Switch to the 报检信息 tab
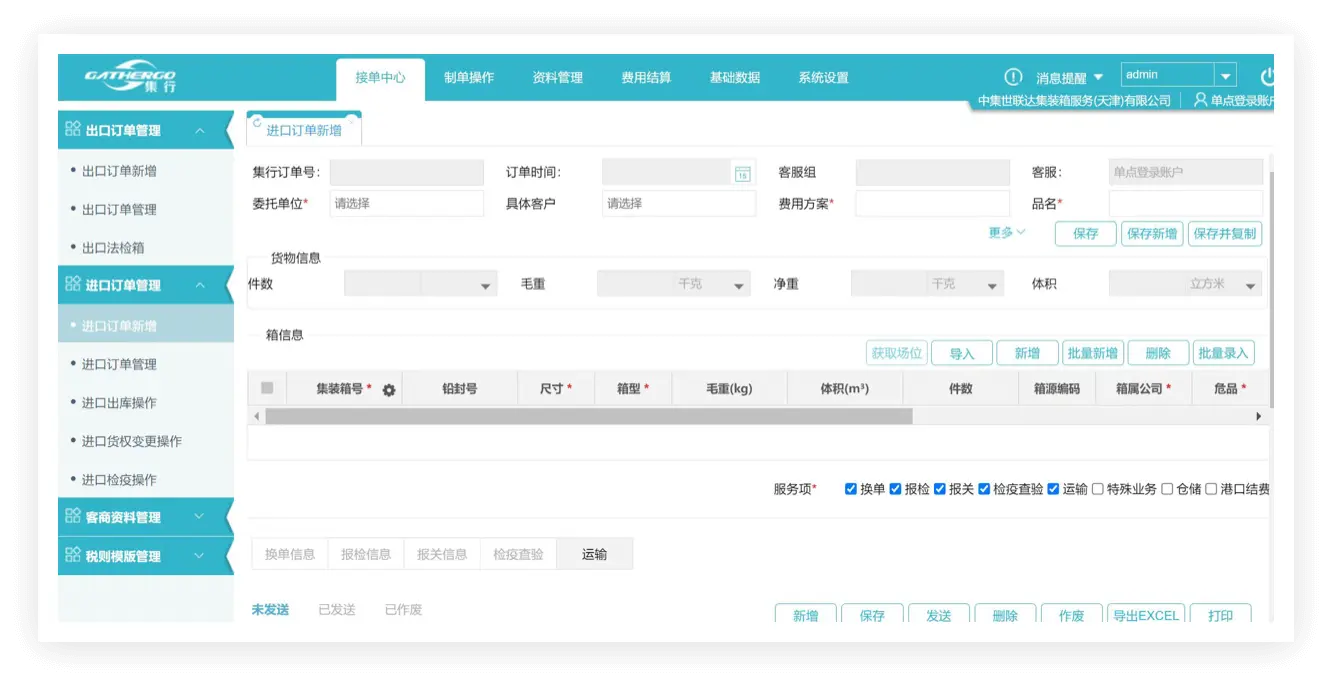The height and width of the screenshot is (678, 1332). (x=366, y=554)
